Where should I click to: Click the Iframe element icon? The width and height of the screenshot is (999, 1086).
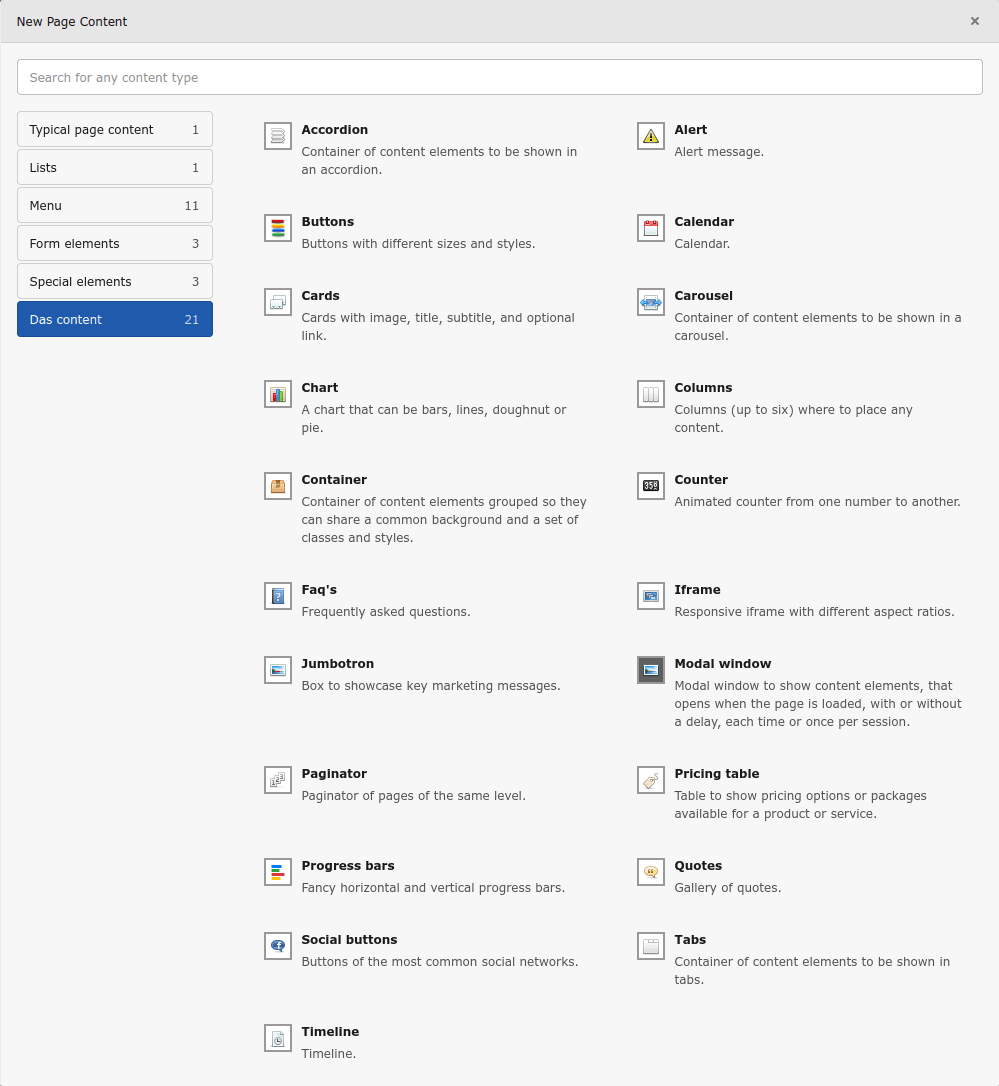coord(650,596)
